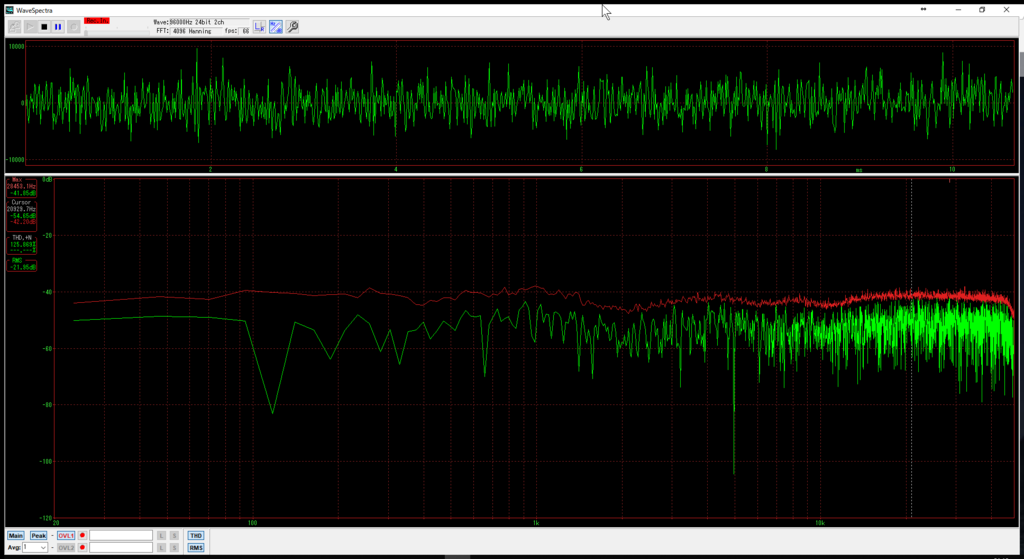
Task: Click the open file icon in toolbar
Action: point(14,27)
